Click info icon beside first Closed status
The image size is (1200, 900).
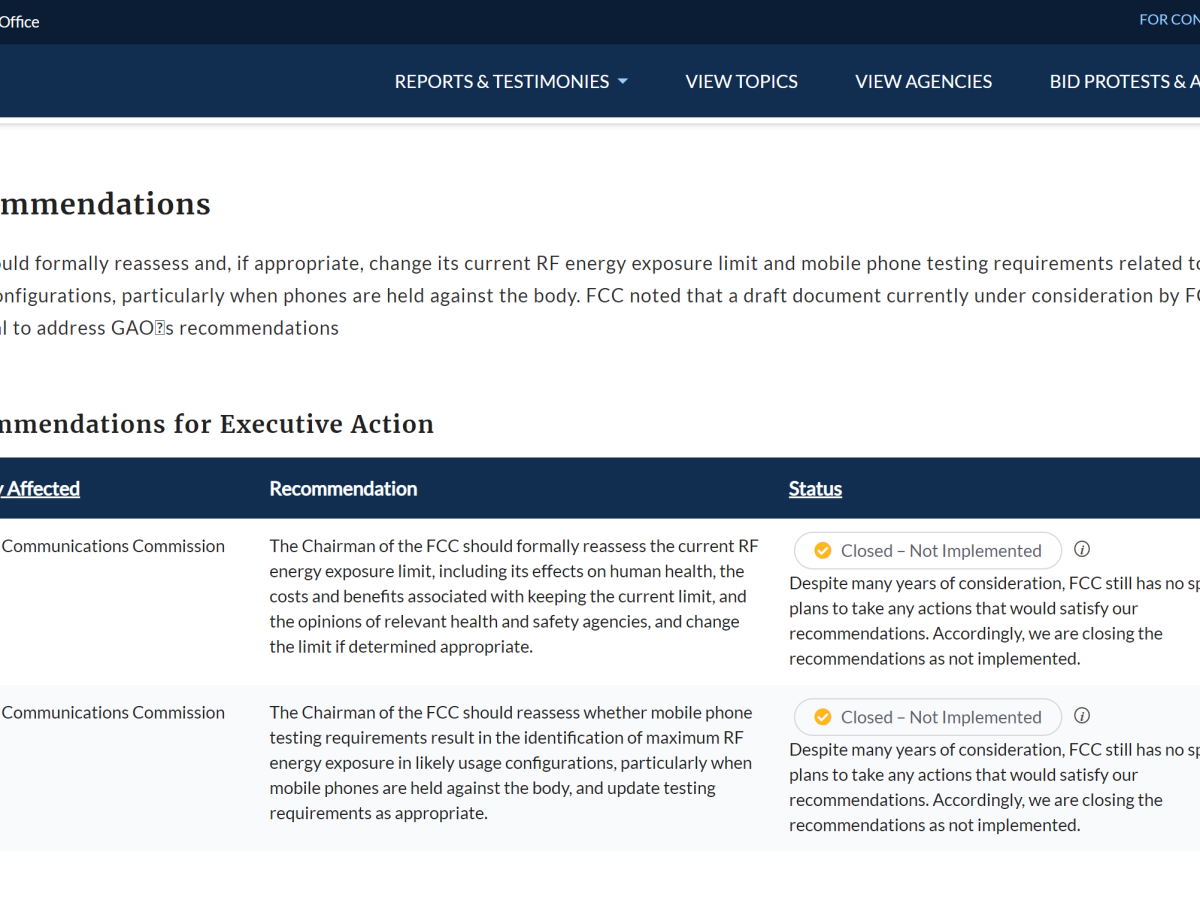1082,549
